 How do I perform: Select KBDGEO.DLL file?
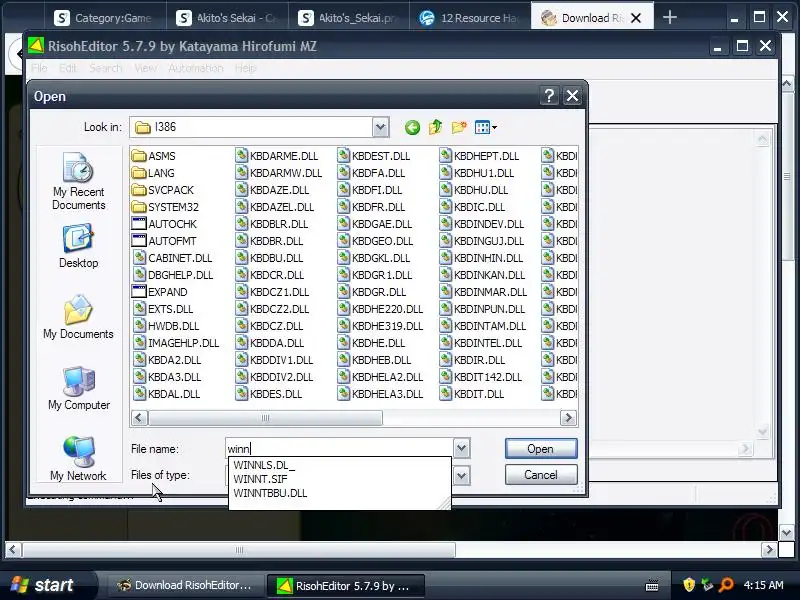pyautogui.click(x=375, y=241)
